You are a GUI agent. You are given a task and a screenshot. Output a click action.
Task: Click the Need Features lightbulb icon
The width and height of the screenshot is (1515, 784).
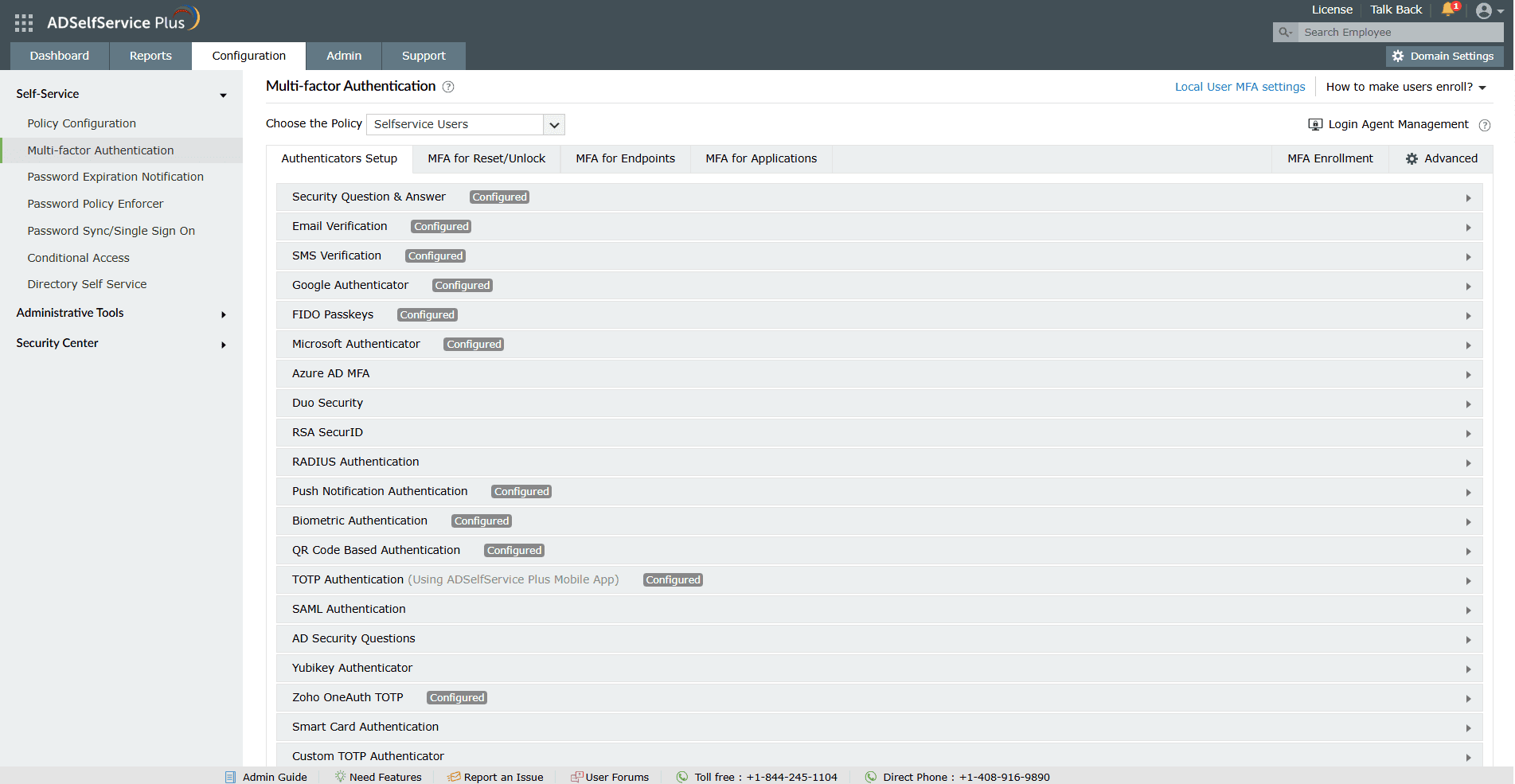340,777
